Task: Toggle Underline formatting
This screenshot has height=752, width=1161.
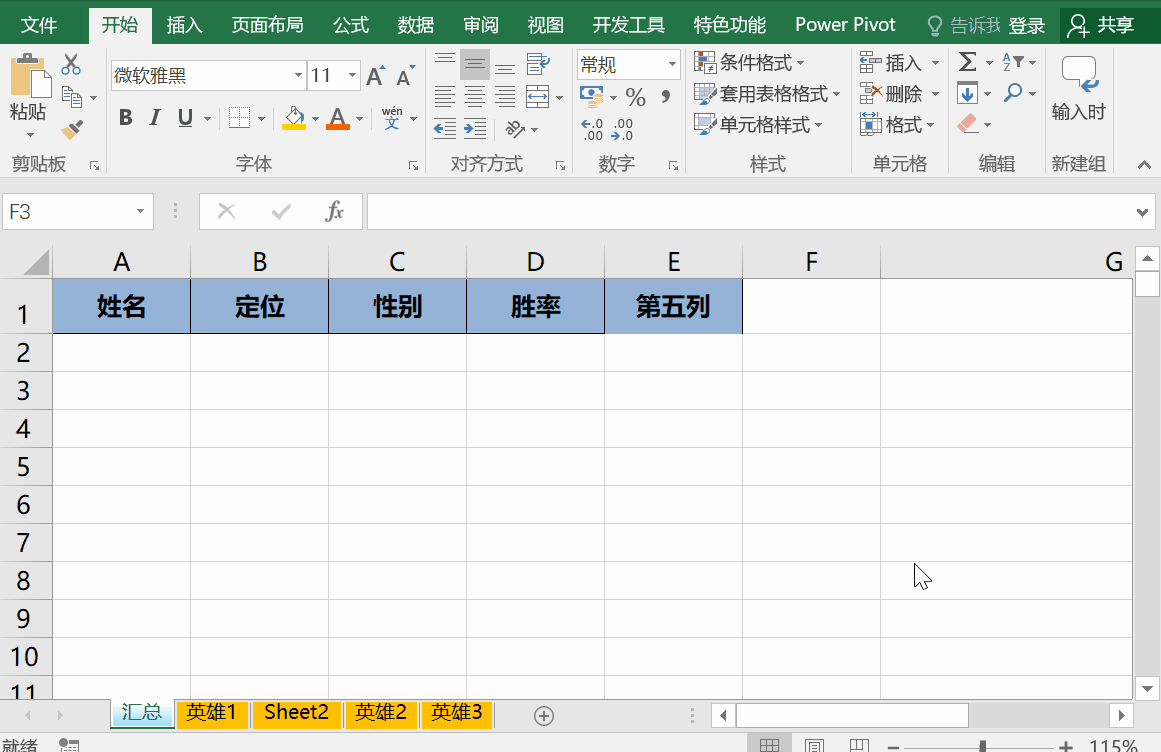Action: click(x=185, y=118)
